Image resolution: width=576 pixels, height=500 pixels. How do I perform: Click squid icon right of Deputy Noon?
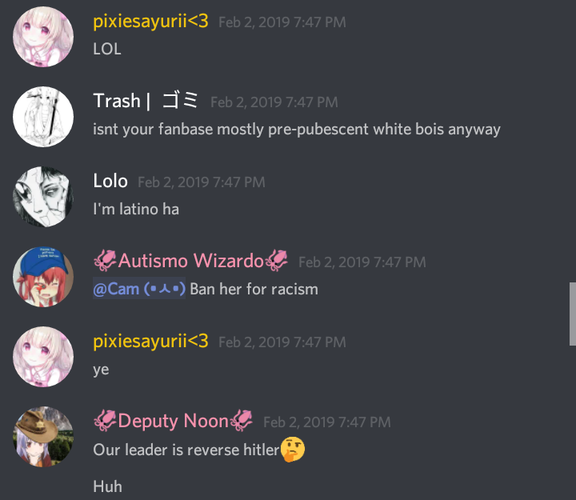tap(241, 421)
